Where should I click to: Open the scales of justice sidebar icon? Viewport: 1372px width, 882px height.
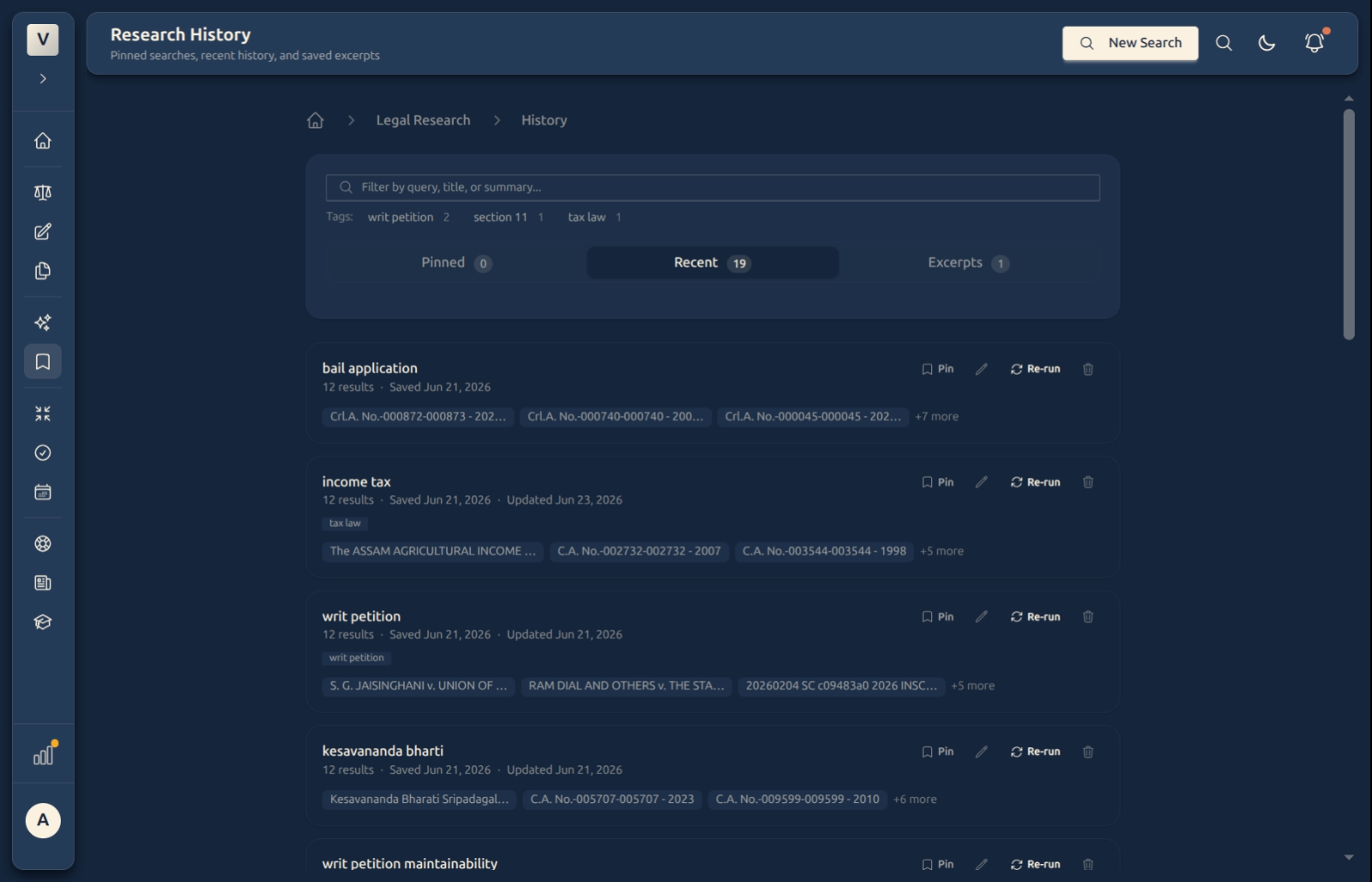click(x=43, y=192)
